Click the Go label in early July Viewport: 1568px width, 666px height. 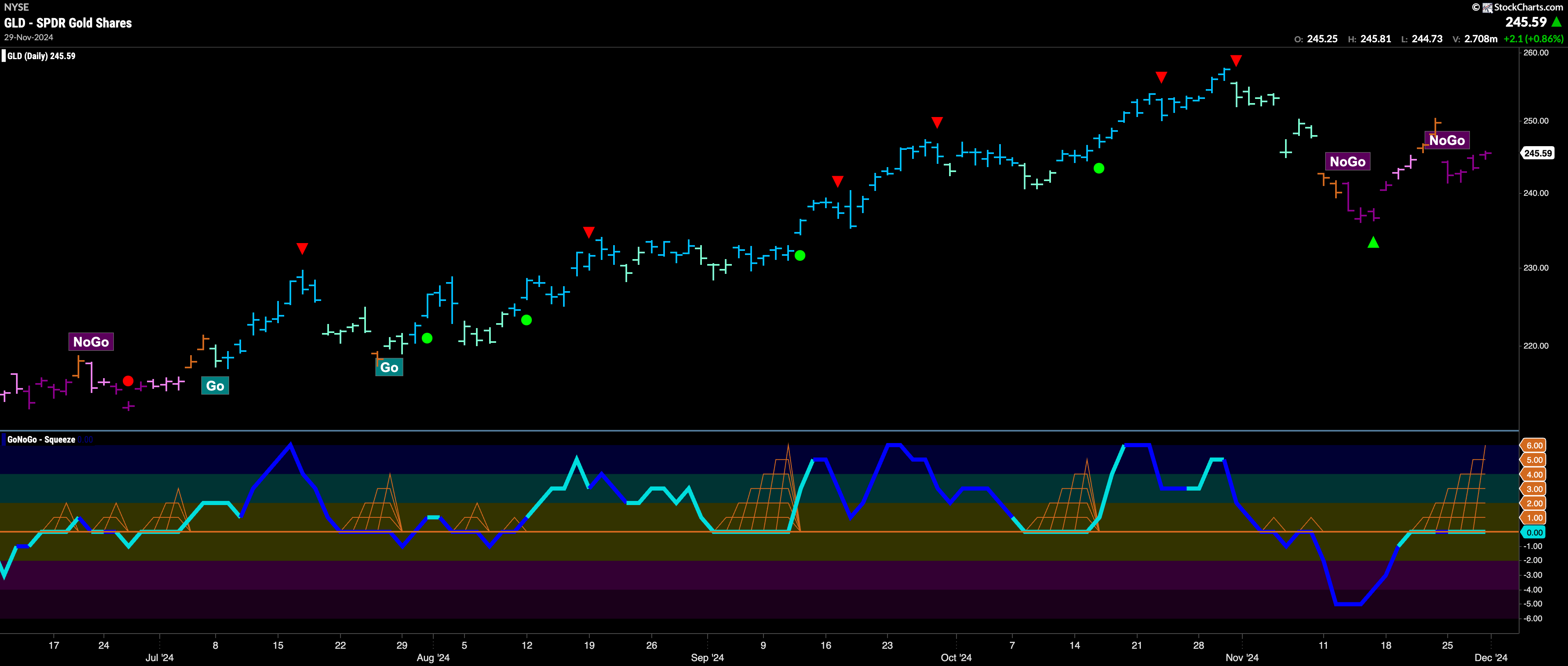(x=215, y=386)
